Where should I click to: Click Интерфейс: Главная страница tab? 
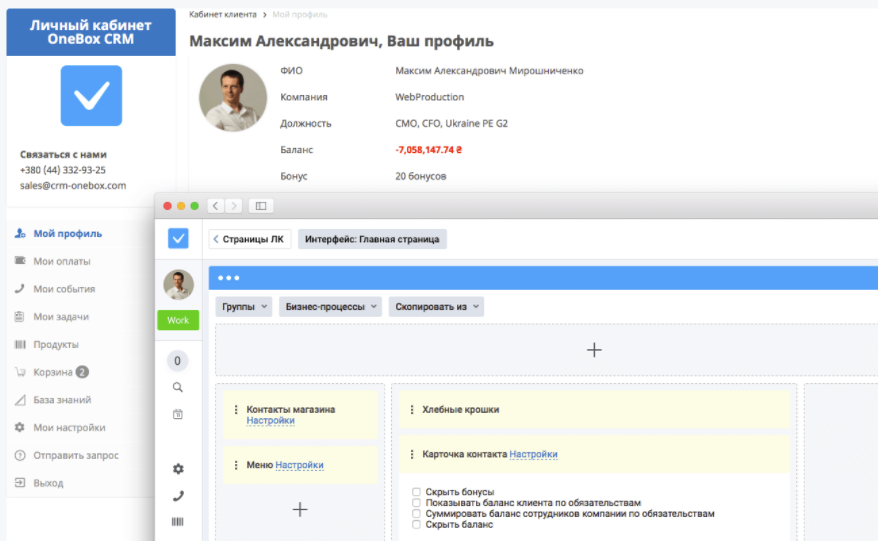click(x=372, y=239)
